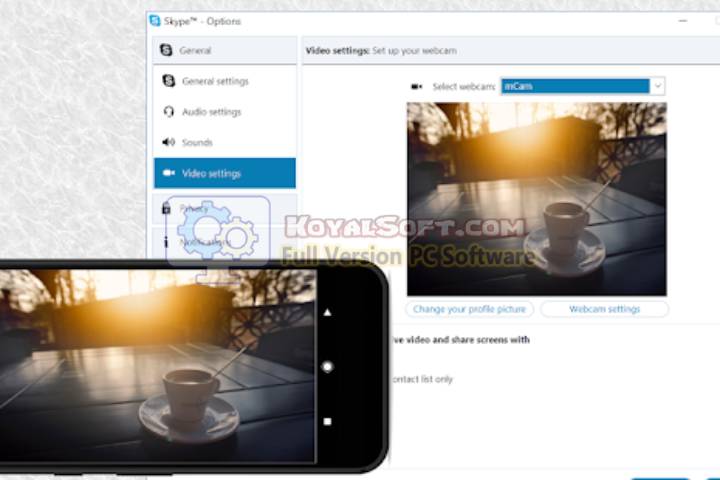Click Change your profile picture button

(x=469, y=309)
